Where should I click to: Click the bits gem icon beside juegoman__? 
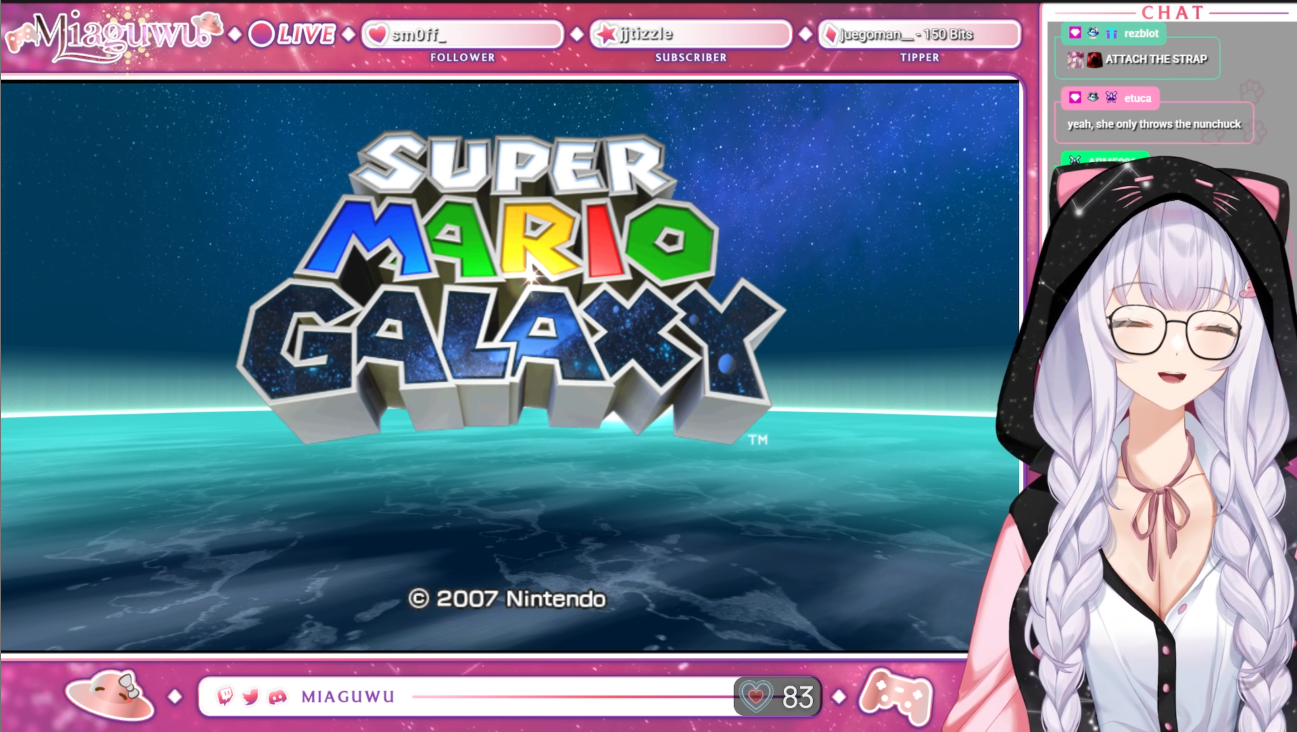click(830, 34)
